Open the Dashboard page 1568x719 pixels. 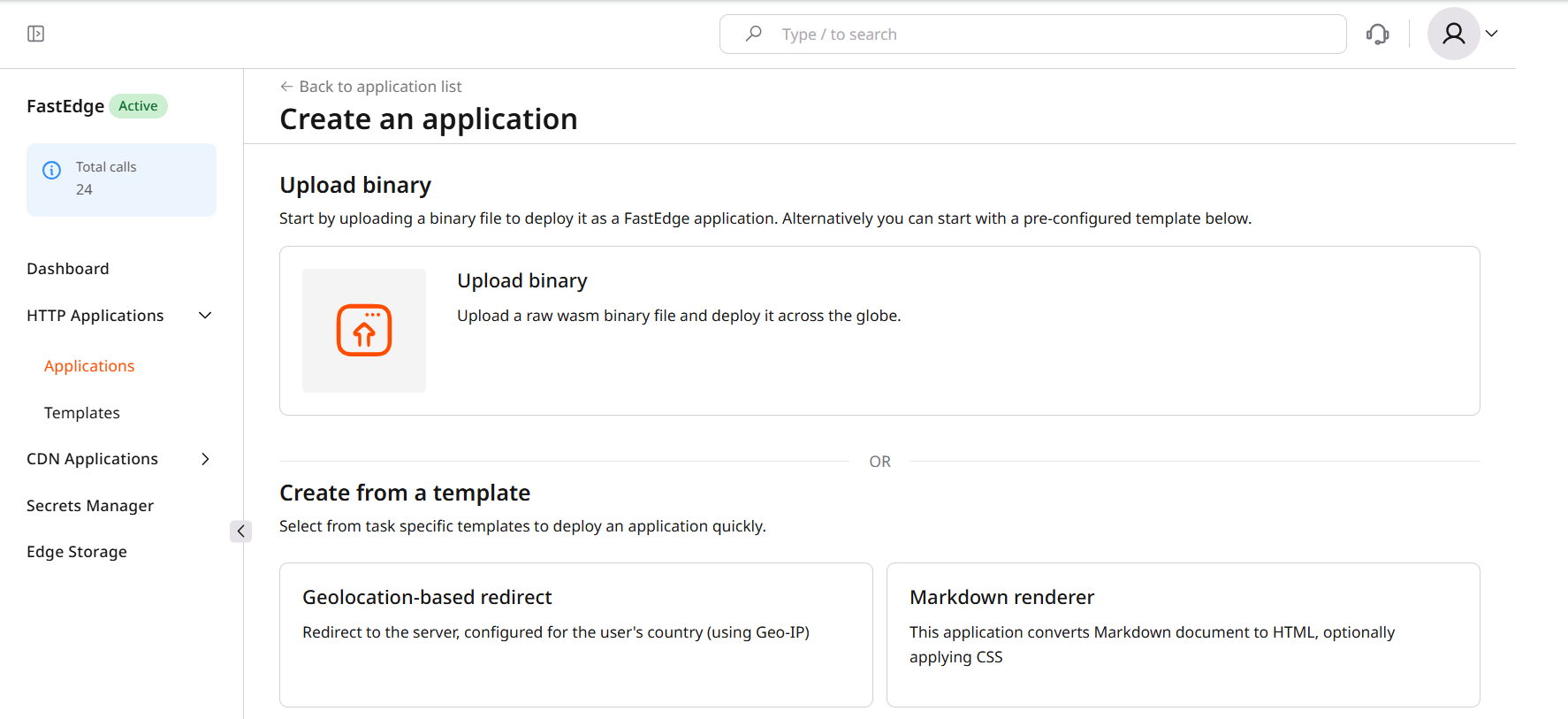pyautogui.click(x=68, y=269)
